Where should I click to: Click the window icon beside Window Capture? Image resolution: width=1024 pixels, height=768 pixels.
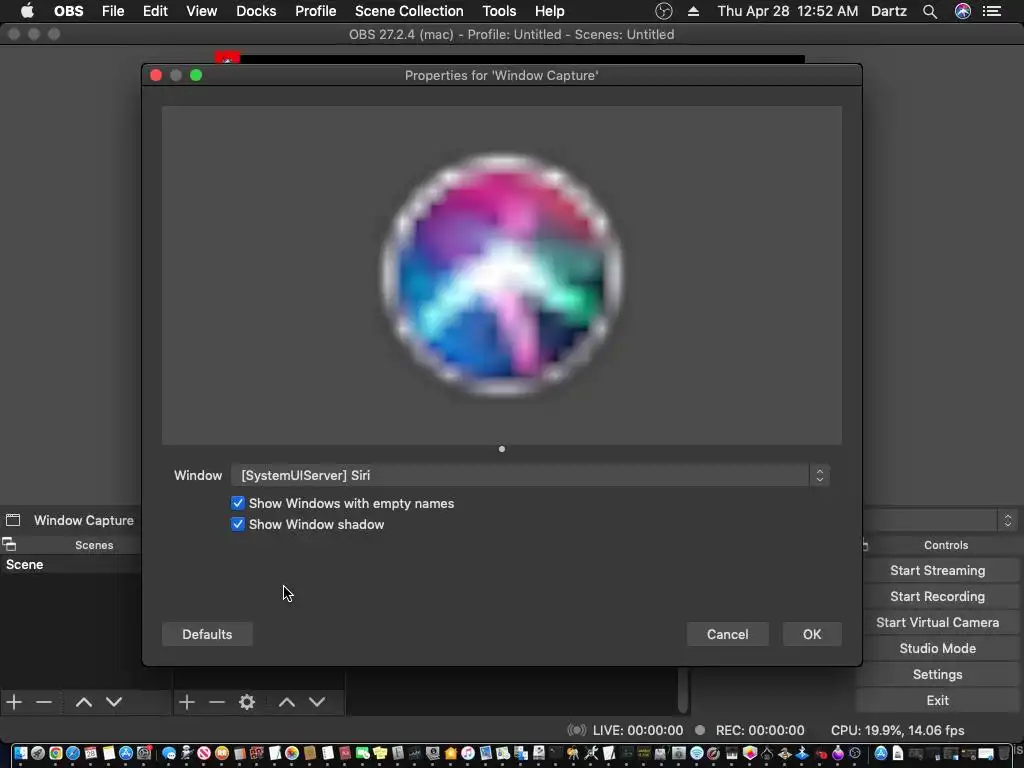(x=13, y=520)
